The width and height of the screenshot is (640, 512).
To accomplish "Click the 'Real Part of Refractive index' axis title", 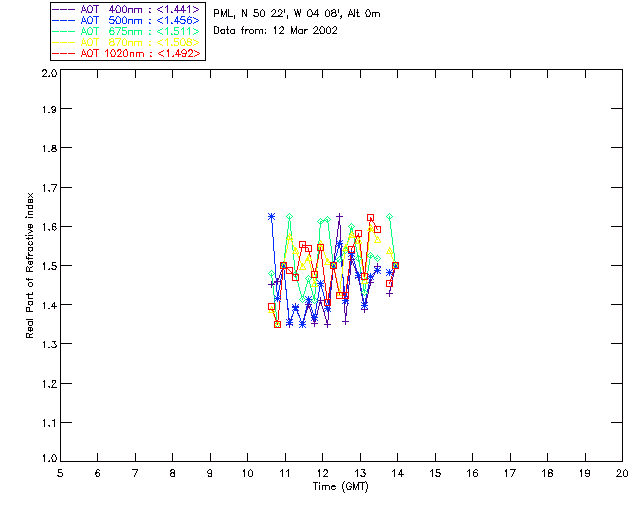I will (29, 265).
